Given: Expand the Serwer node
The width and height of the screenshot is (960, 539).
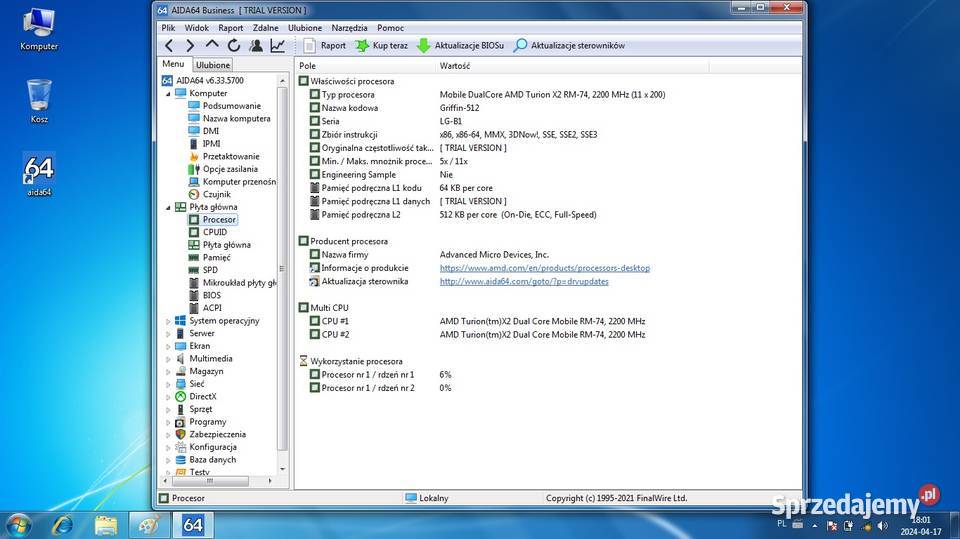Looking at the screenshot, I should (168, 334).
